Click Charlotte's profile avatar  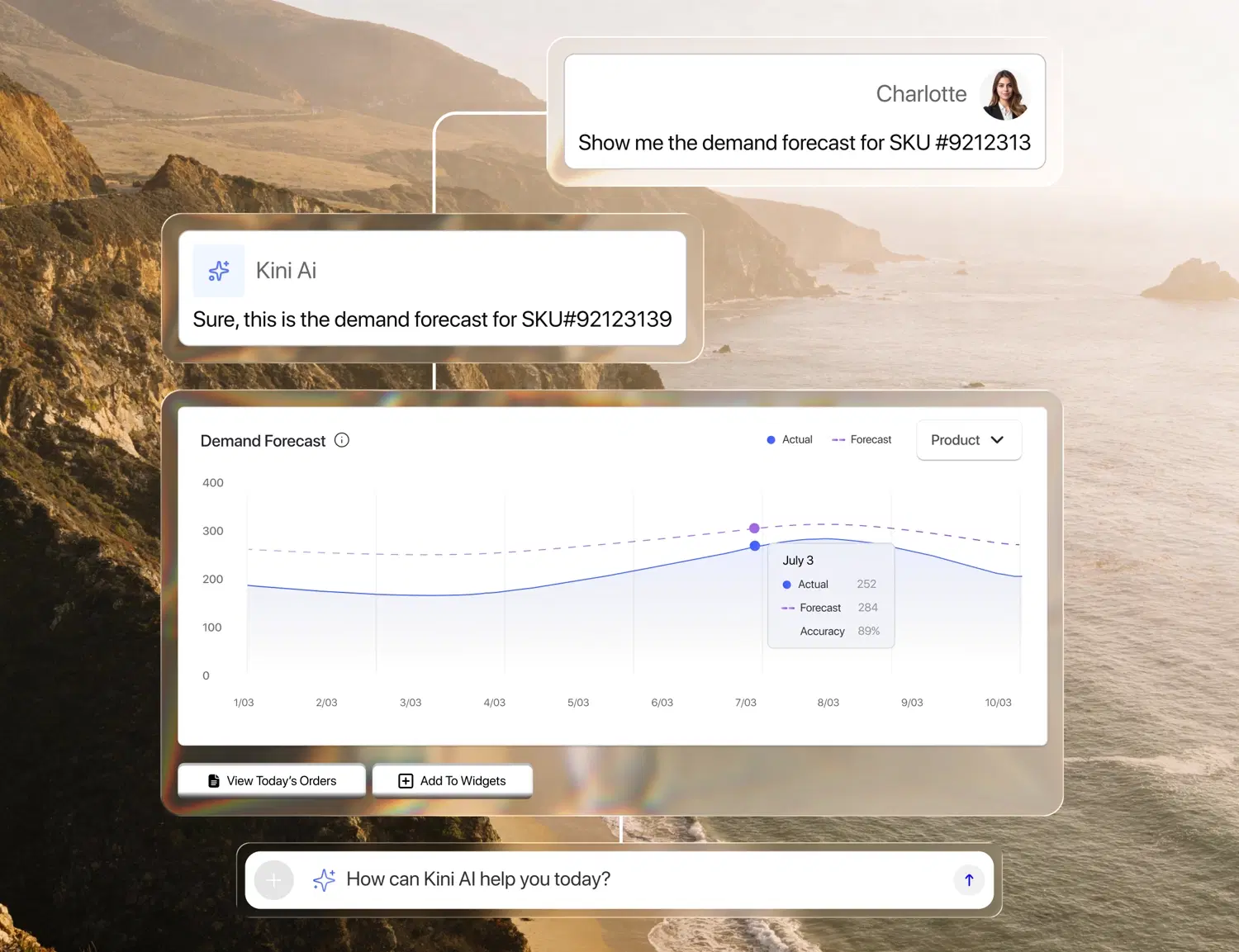pyautogui.click(x=1005, y=95)
